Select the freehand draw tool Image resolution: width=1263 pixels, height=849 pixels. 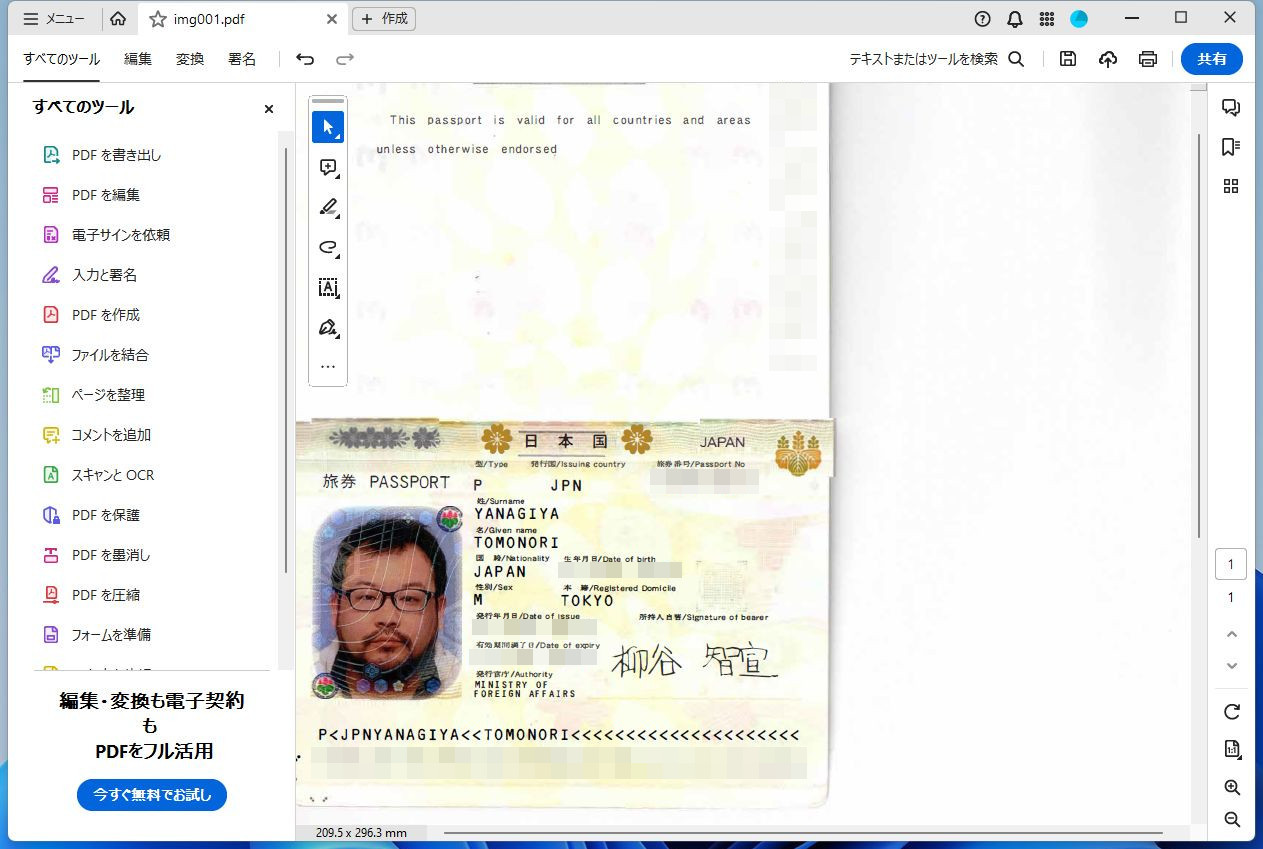(x=328, y=247)
